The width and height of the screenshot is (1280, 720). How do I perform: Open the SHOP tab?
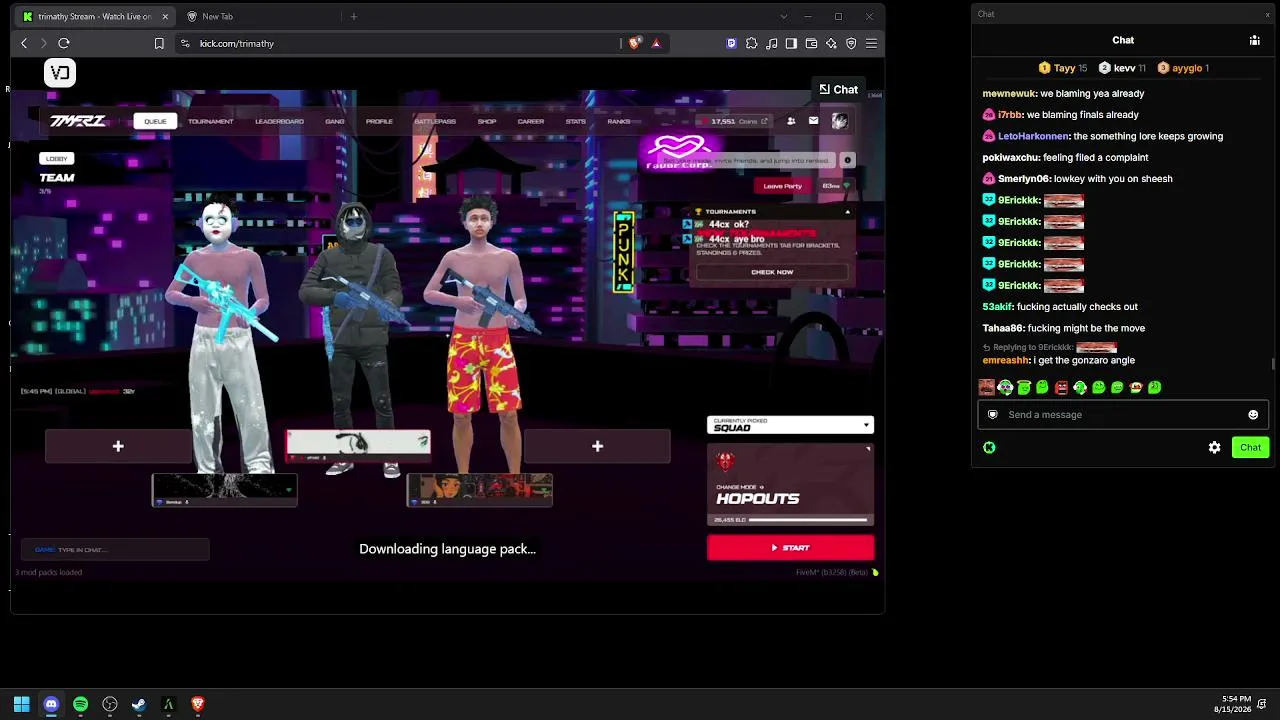487,121
